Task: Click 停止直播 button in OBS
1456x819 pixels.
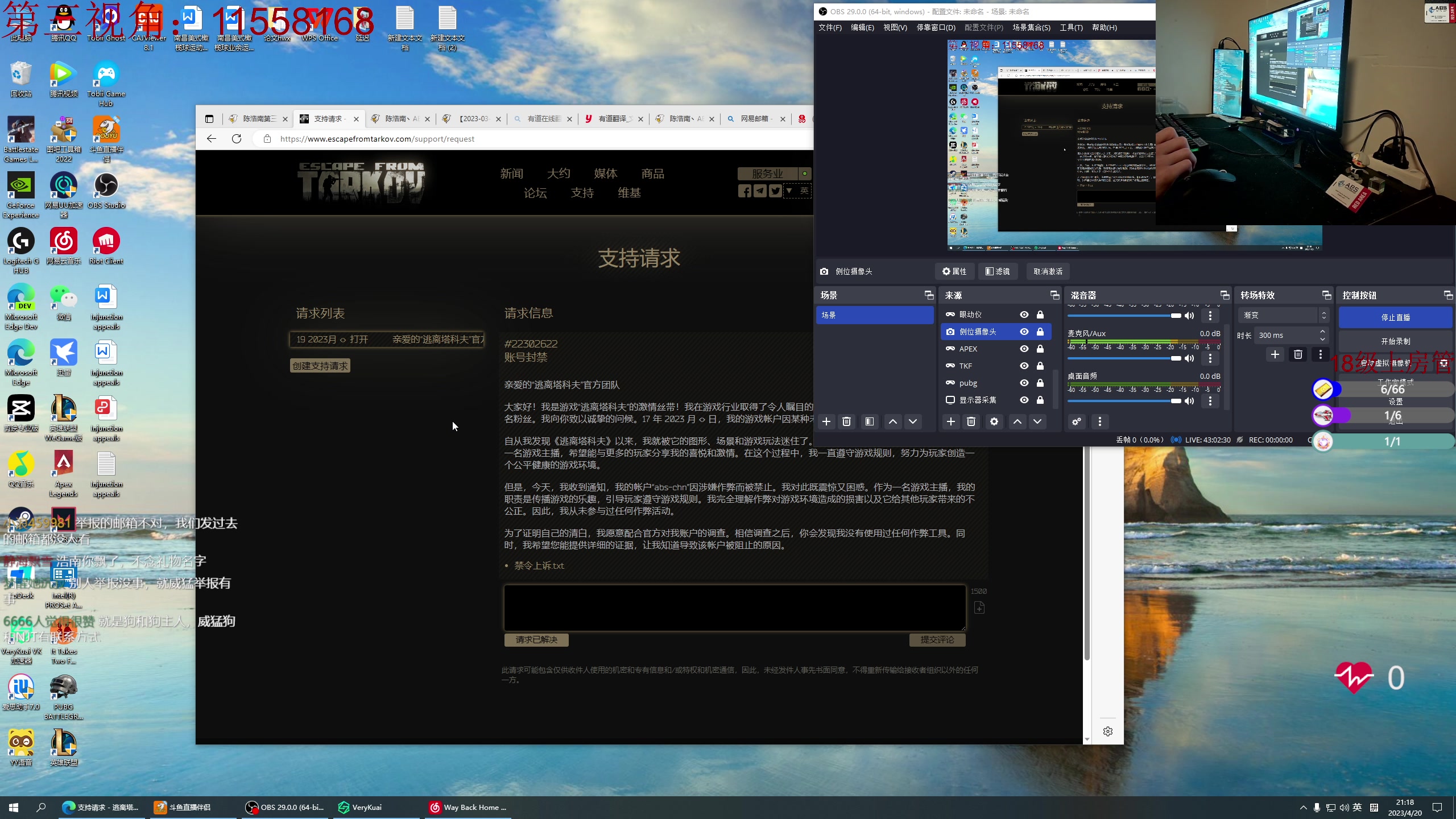Action: tap(1395, 317)
